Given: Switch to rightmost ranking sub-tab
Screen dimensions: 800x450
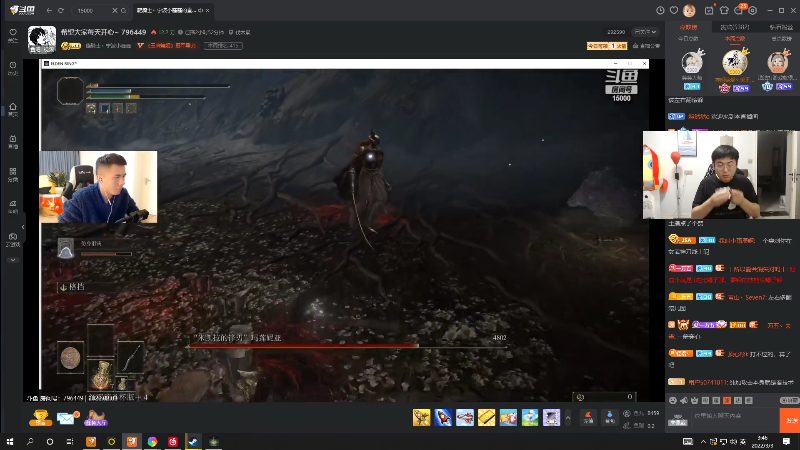Looking at the screenshot, I should (781, 39).
